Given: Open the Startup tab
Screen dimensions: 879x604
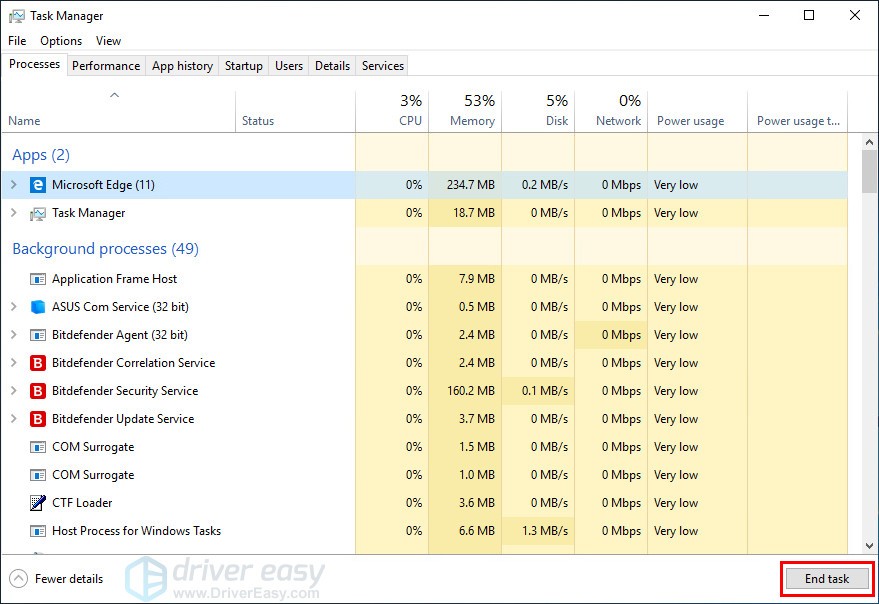Looking at the screenshot, I should point(243,66).
